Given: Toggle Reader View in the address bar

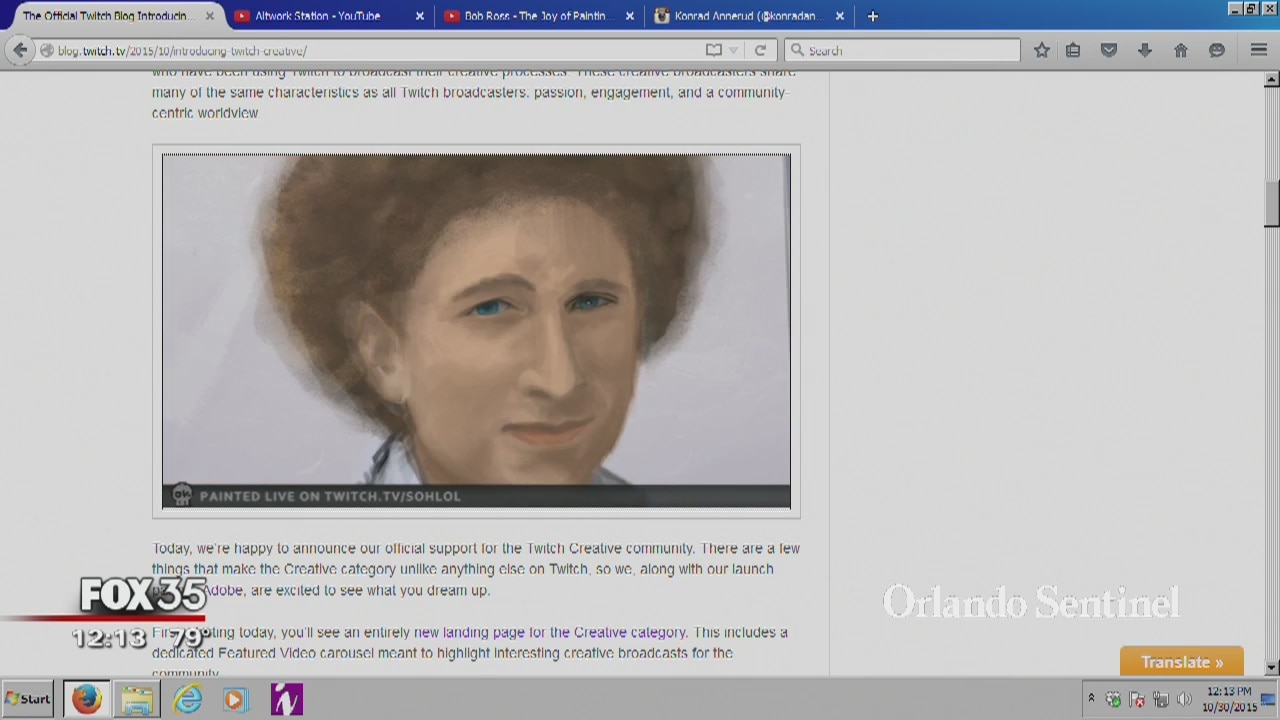Looking at the screenshot, I should 713,50.
